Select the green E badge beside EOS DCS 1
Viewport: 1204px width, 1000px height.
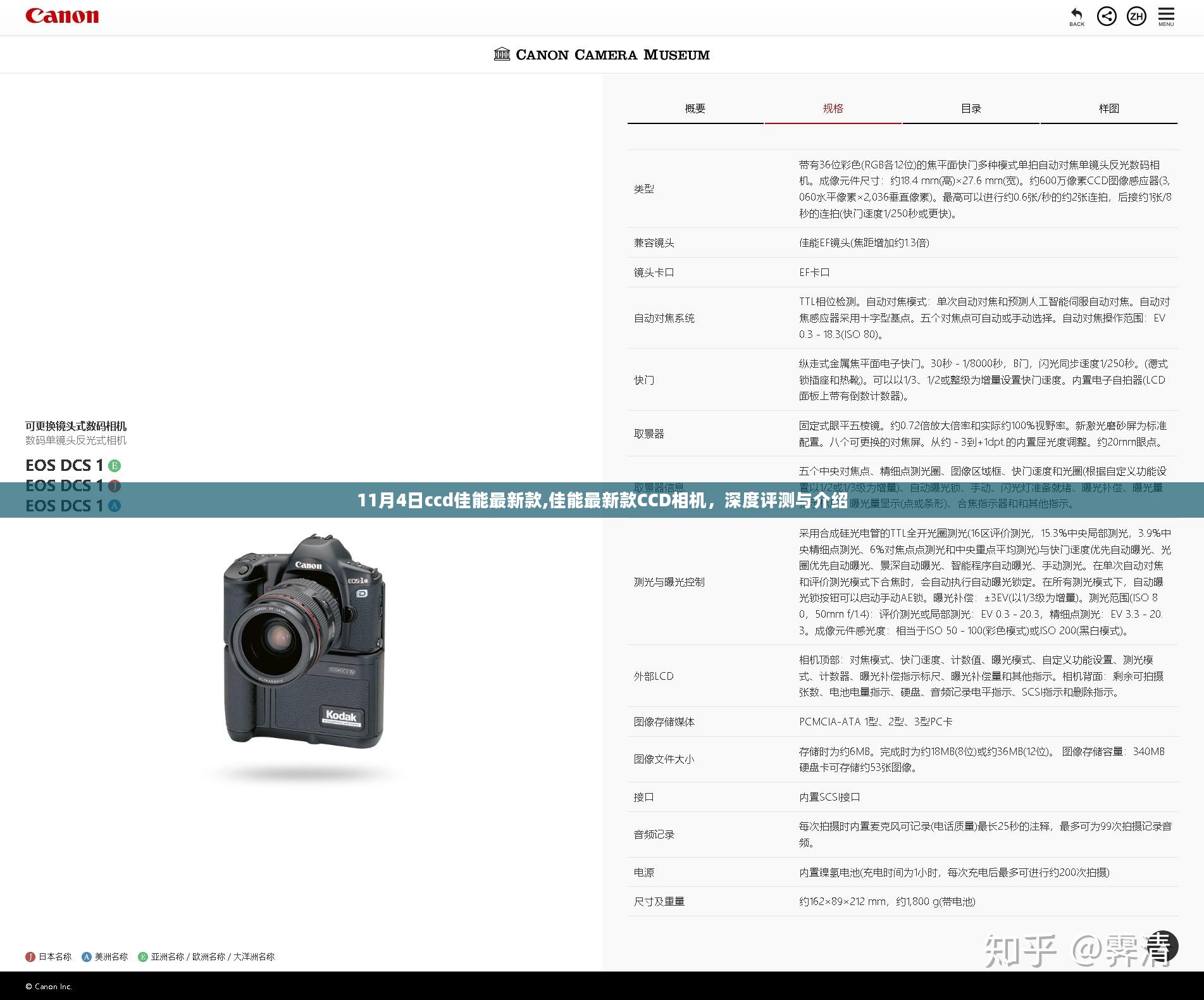click(x=115, y=466)
